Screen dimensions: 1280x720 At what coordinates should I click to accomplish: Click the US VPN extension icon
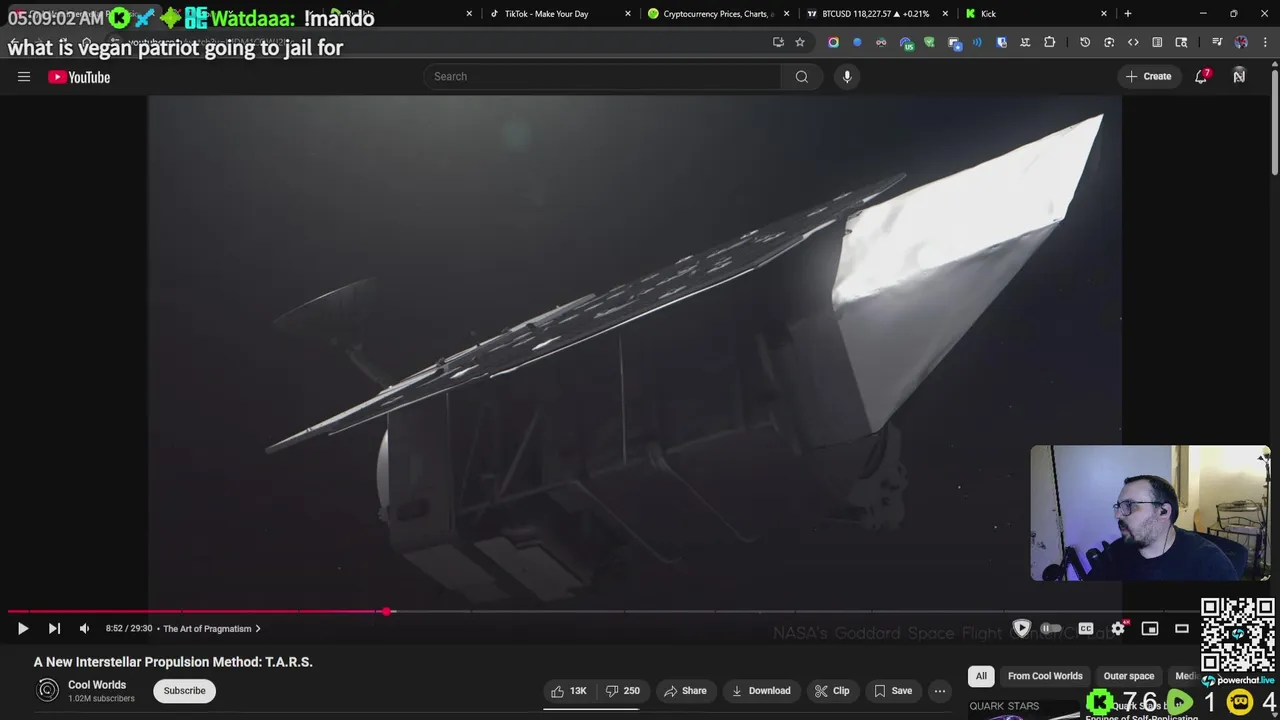(x=906, y=43)
